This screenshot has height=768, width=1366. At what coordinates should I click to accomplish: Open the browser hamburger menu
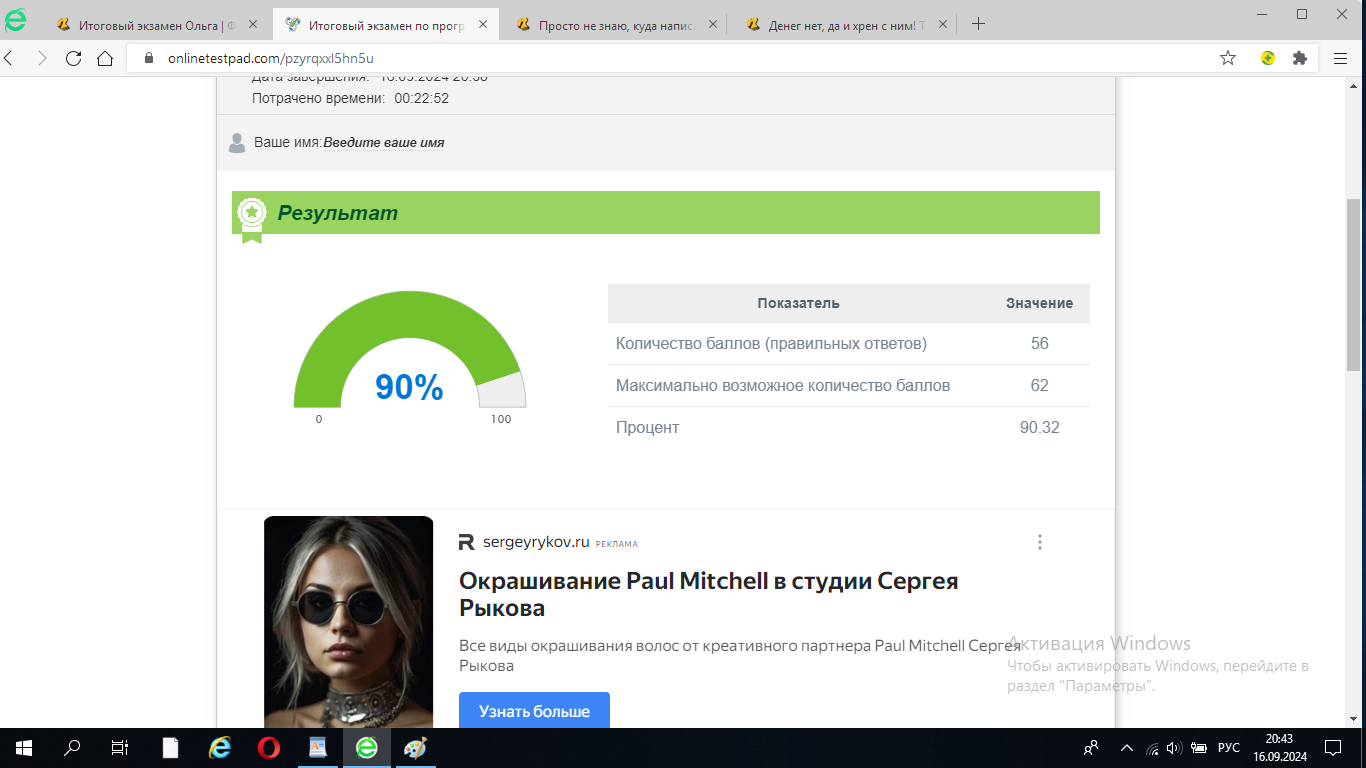tap(1340, 58)
